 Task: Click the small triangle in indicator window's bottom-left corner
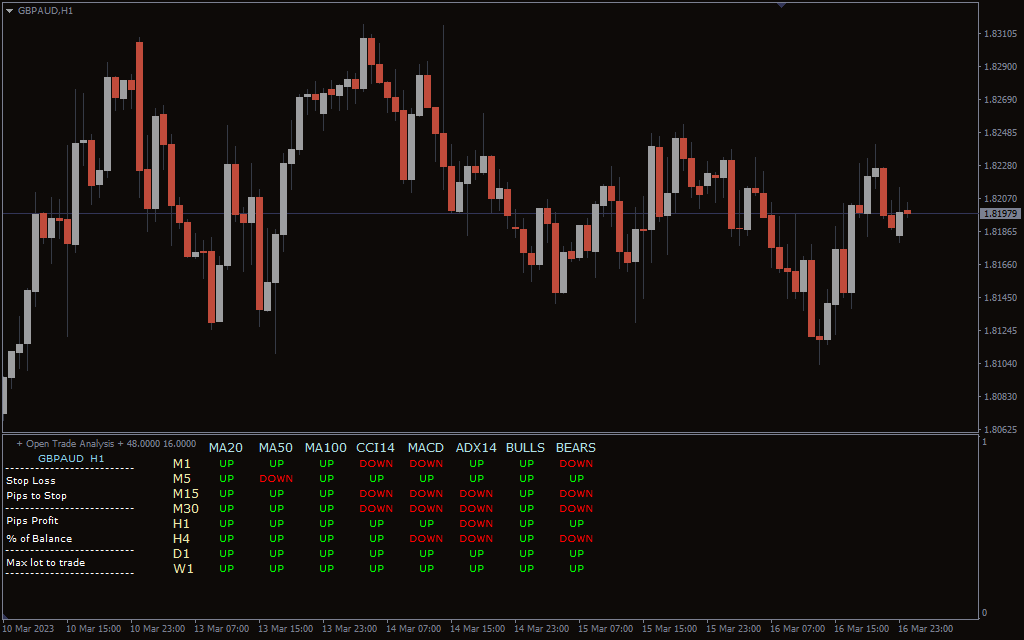pos(5,616)
